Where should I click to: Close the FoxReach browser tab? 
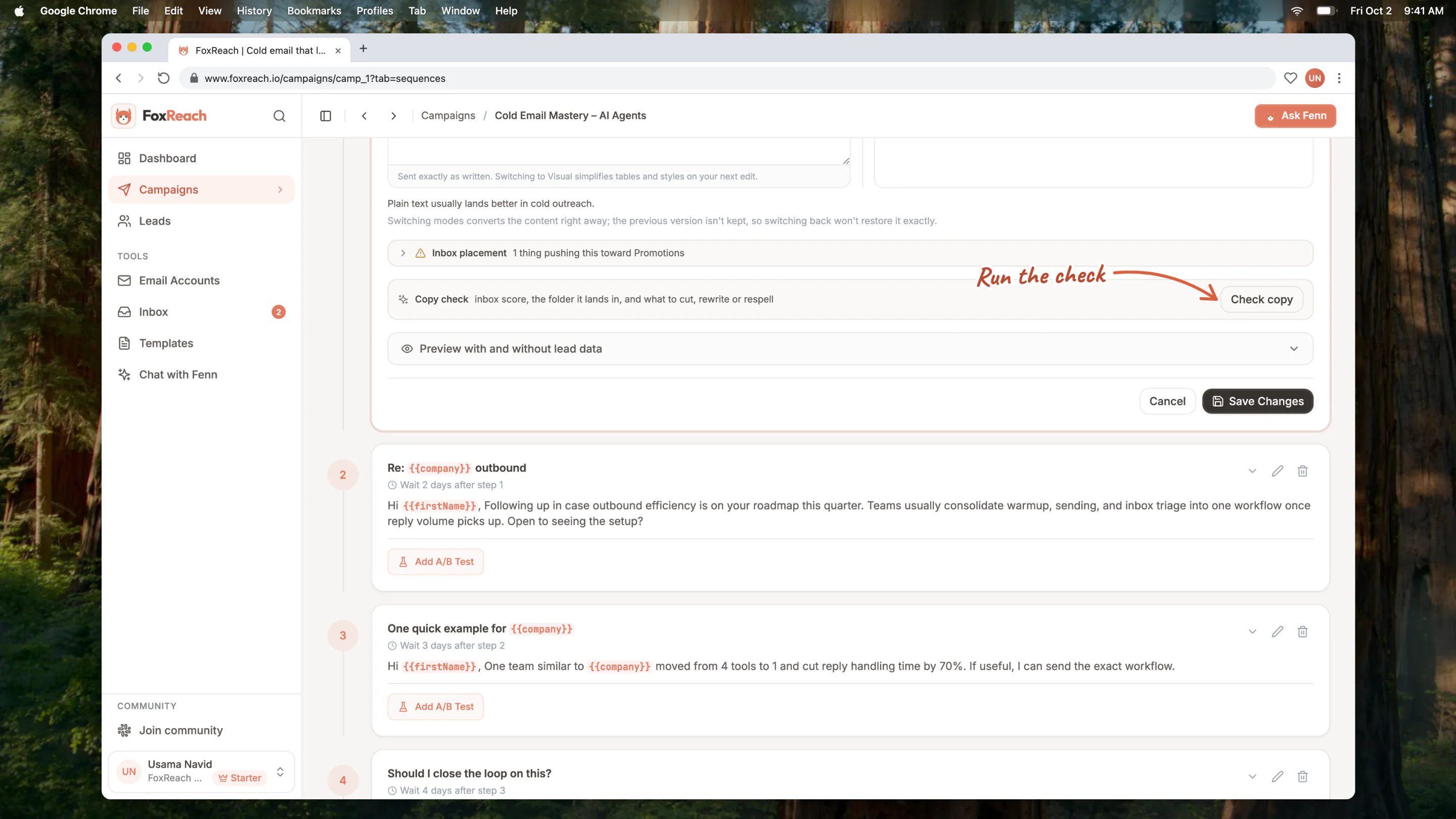338,51
